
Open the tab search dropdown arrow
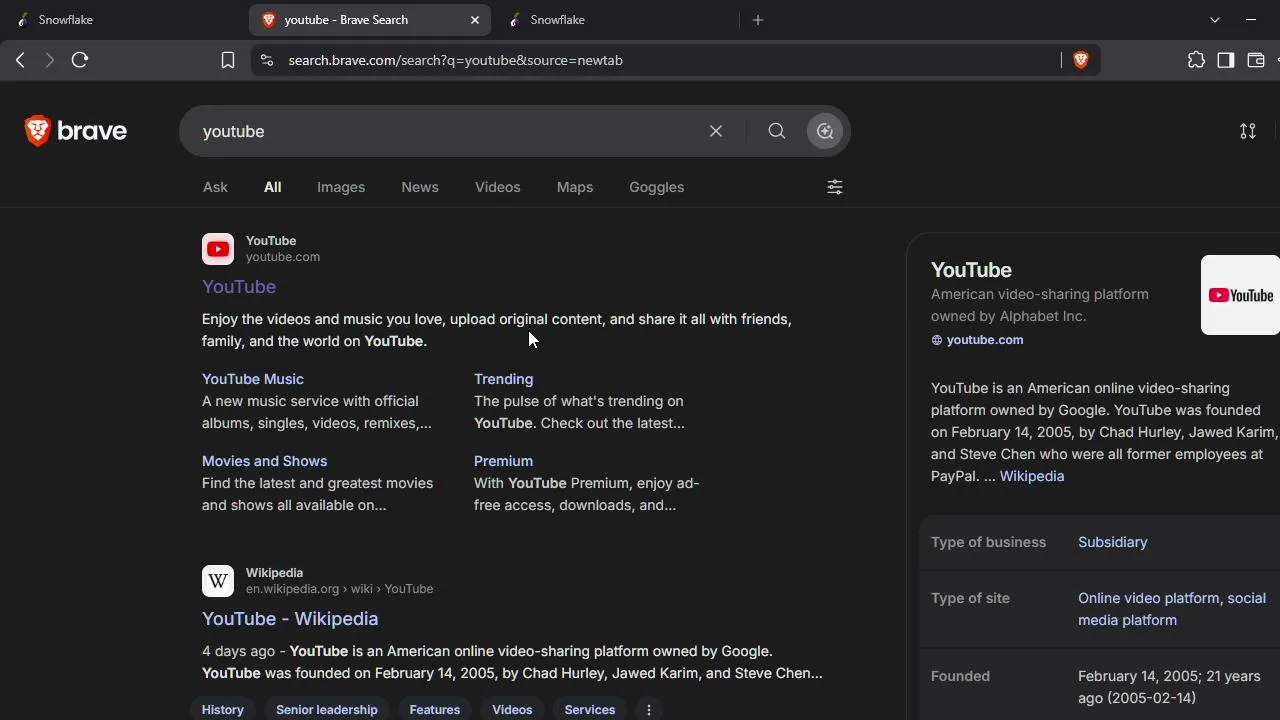[1215, 20]
